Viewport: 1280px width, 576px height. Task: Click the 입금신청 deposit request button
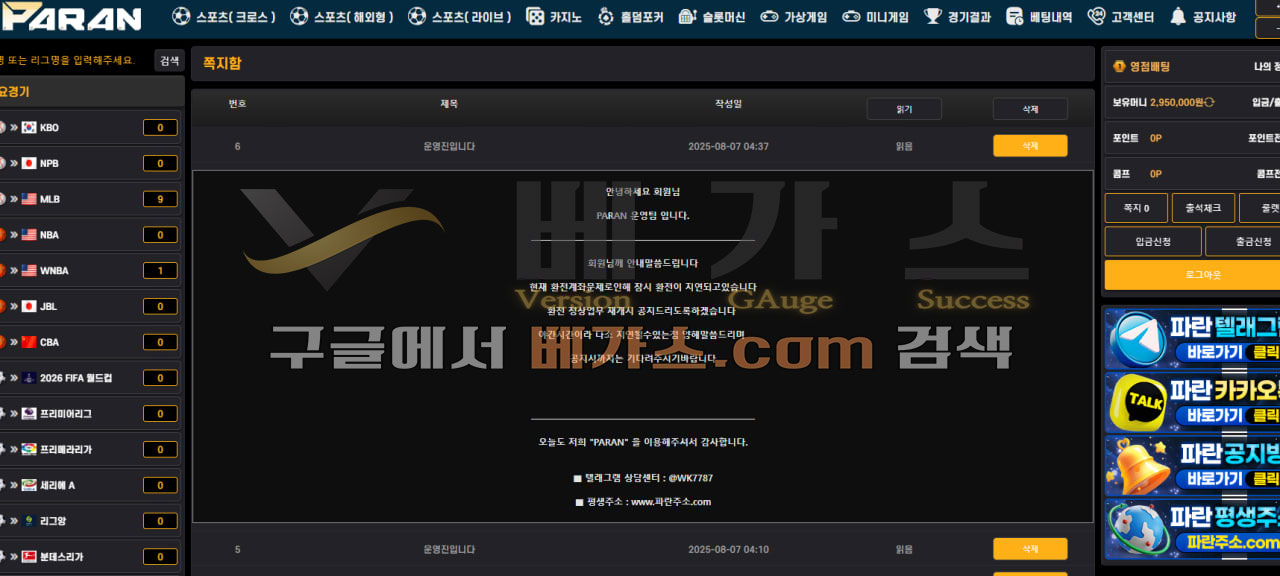1153,241
